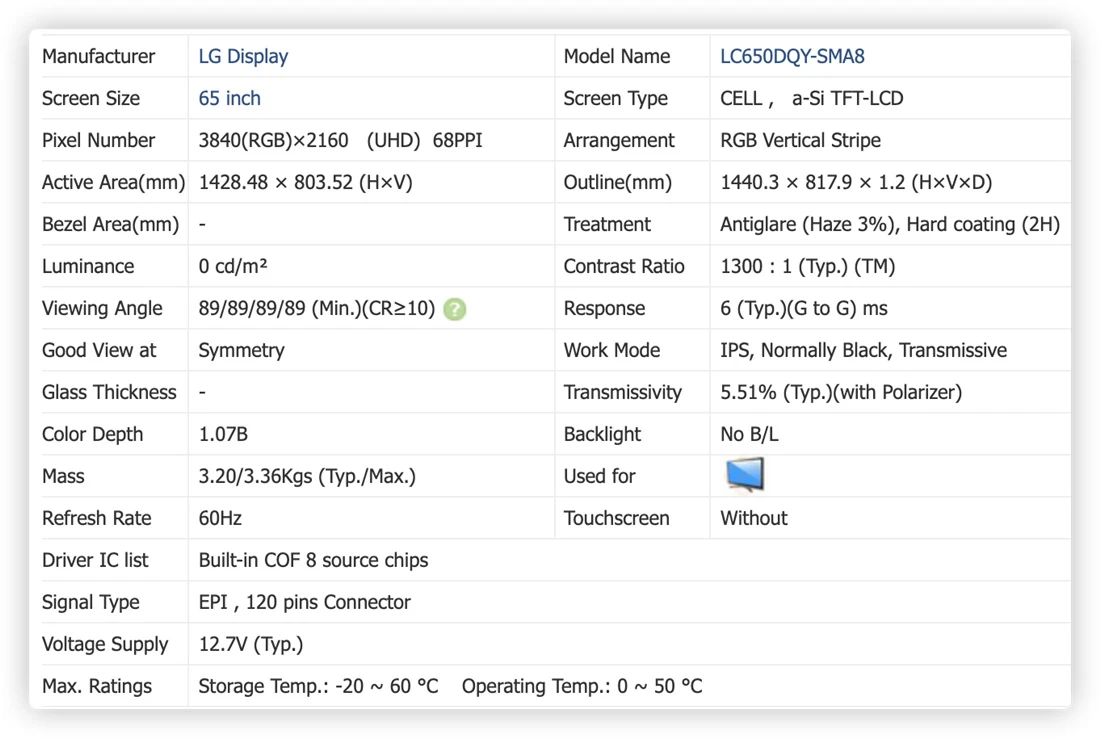
Task: Select the 6 (Typ.)(G to G) ms value
Action: pyautogui.click(x=804, y=309)
